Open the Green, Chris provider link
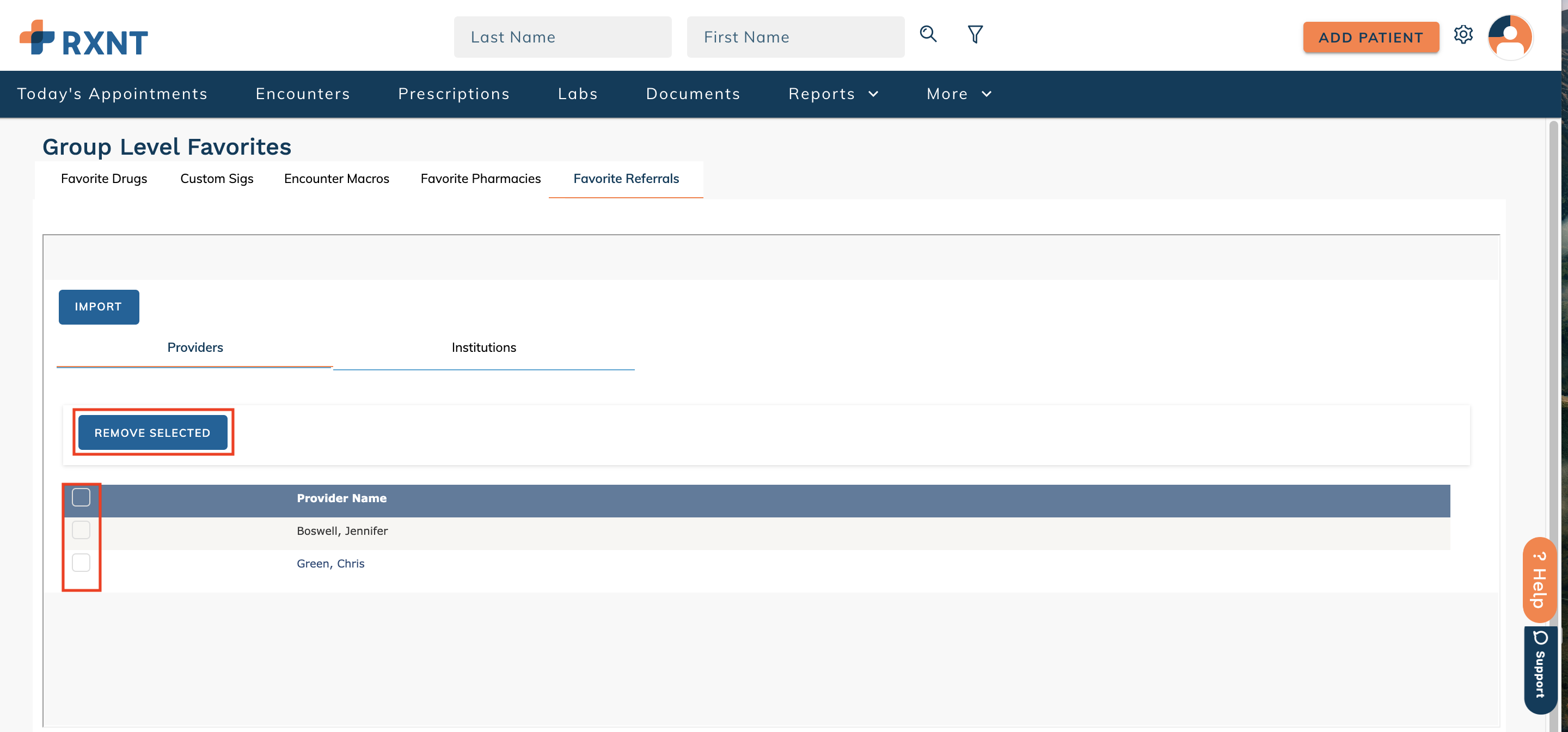Viewport: 1568px width, 732px height. [x=330, y=563]
